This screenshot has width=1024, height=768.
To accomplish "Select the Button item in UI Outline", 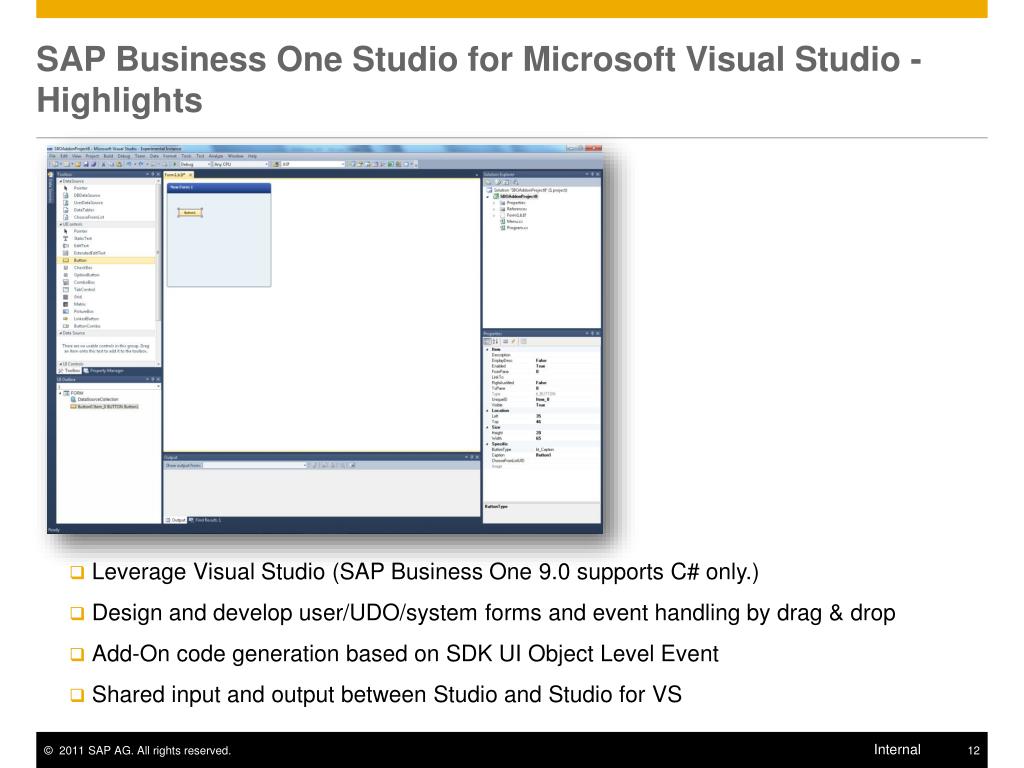I will point(104,406).
